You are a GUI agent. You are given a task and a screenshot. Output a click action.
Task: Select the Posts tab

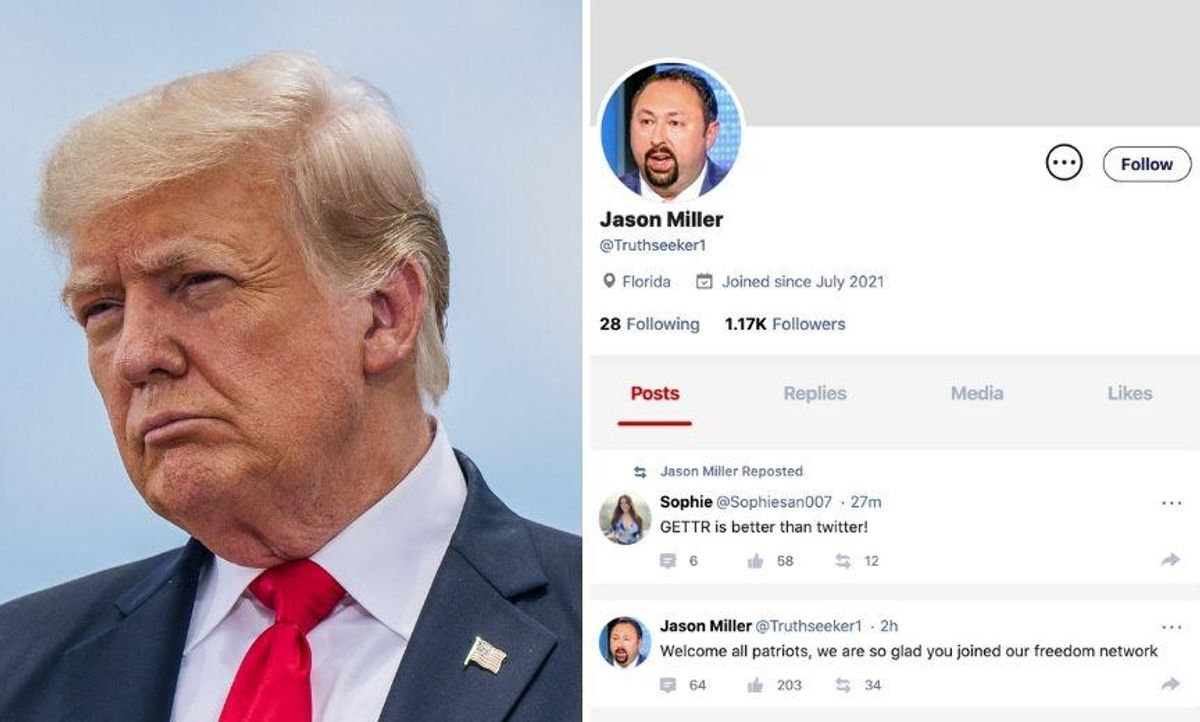pos(655,393)
